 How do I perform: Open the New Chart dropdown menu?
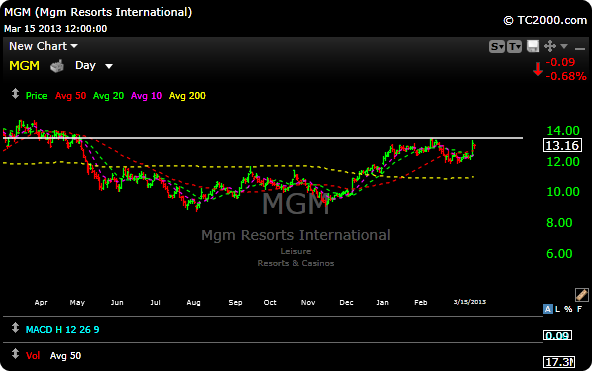[x=43, y=46]
